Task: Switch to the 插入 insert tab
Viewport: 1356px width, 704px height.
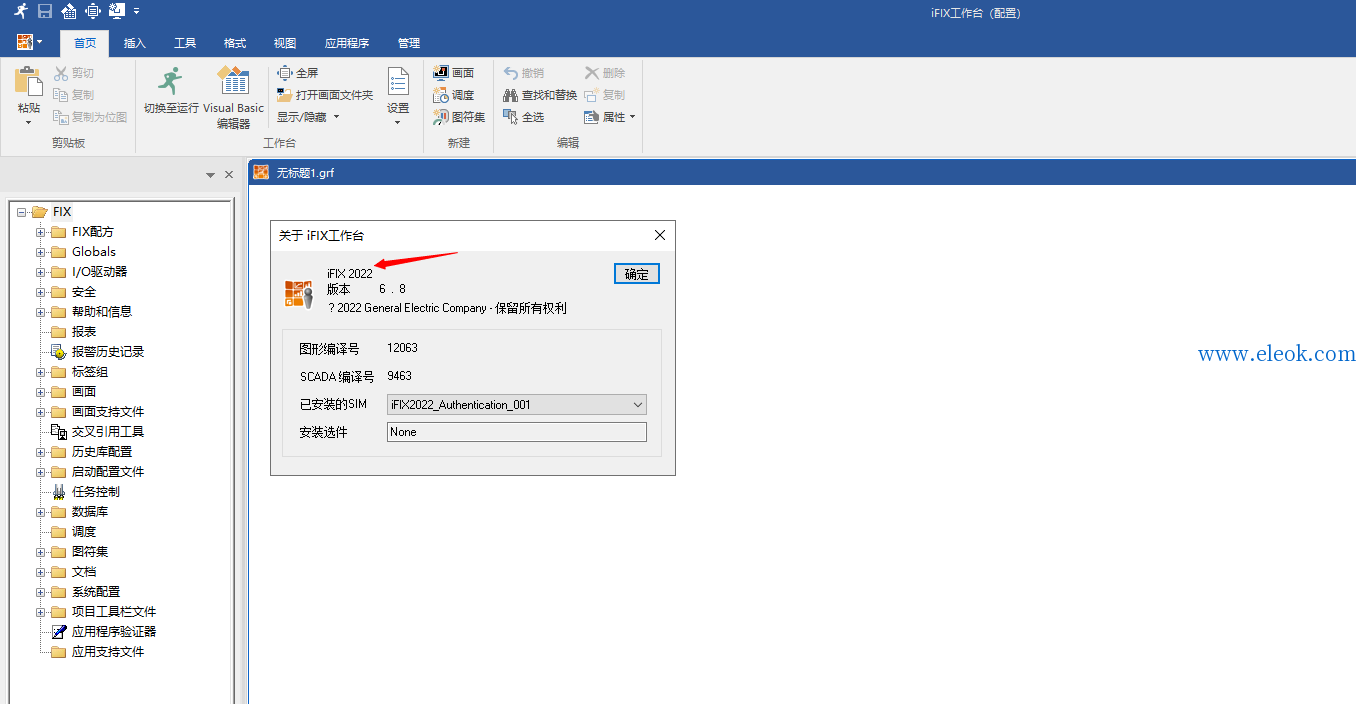Action: click(x=135, y=43)
